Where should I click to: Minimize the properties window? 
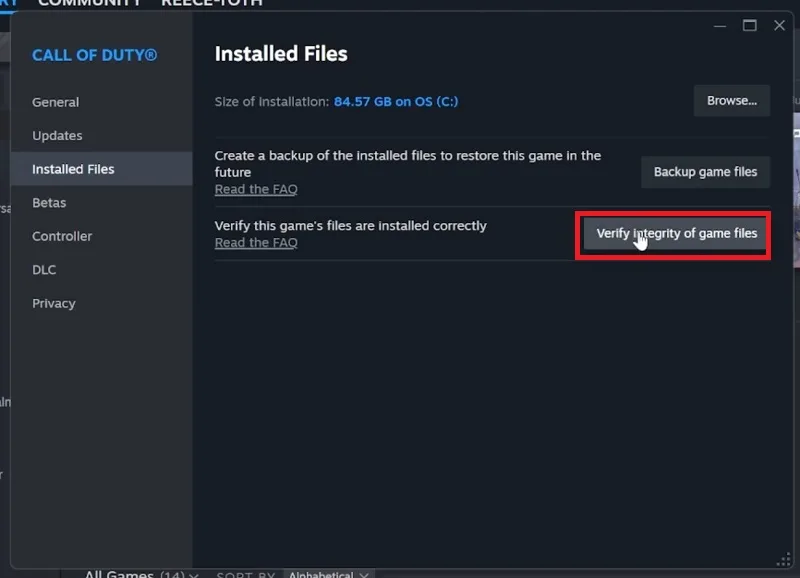pos(719,26)
